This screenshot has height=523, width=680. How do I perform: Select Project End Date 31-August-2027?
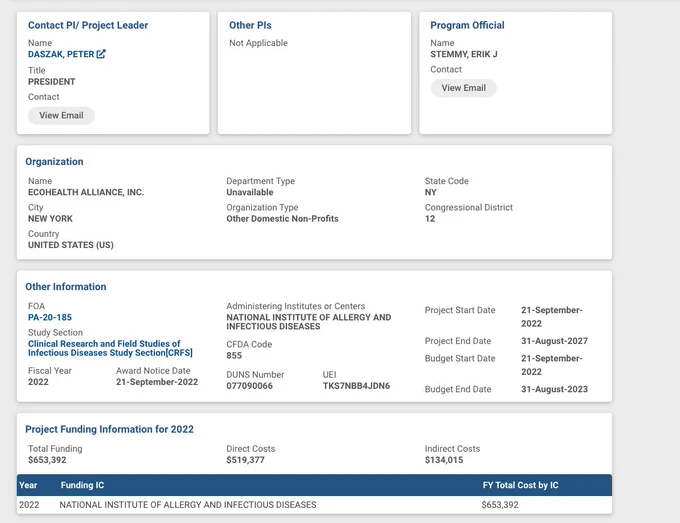554,341
